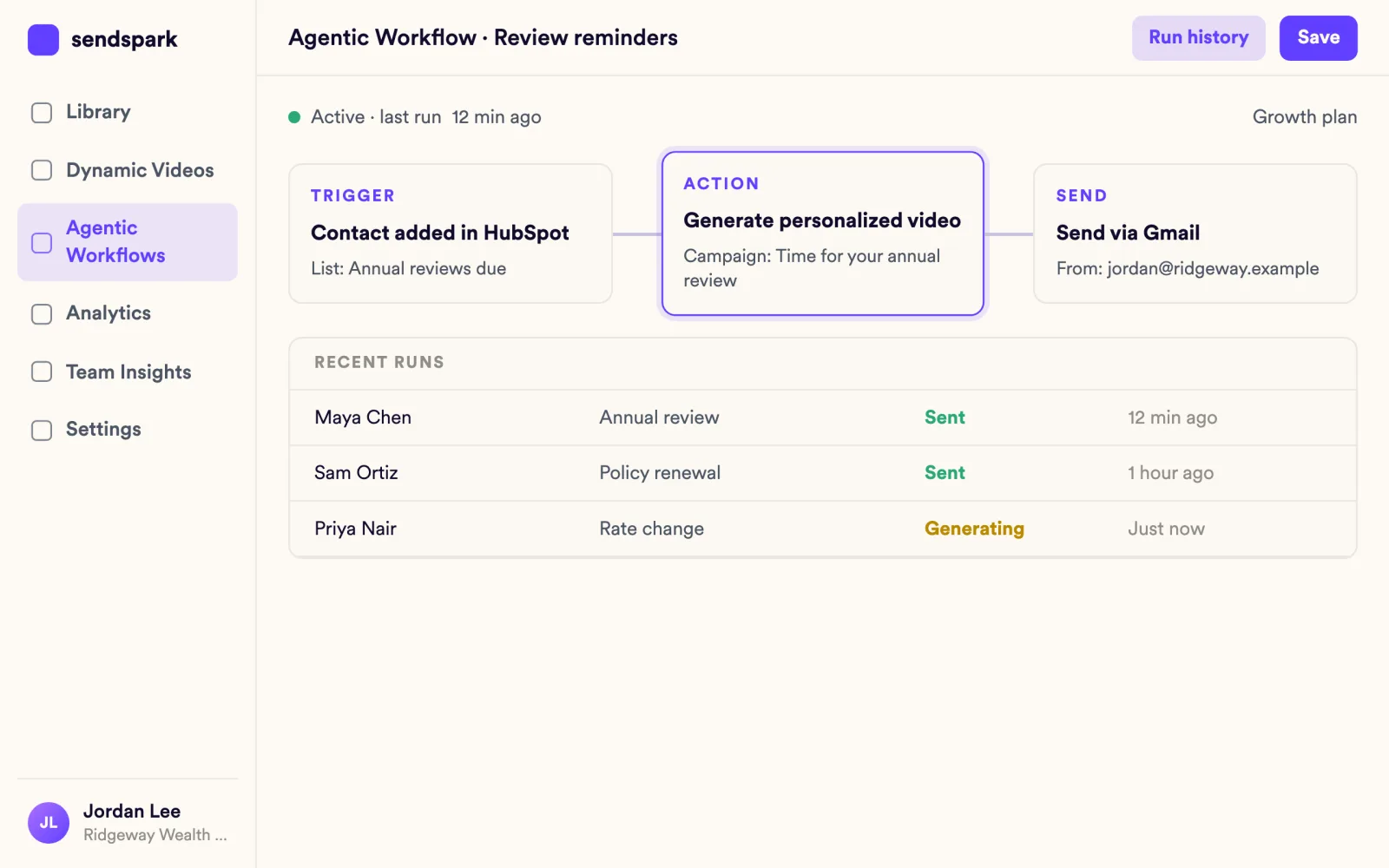Select the Agentic Workflows label
The image size is (1389, 868).
point(115,241)
